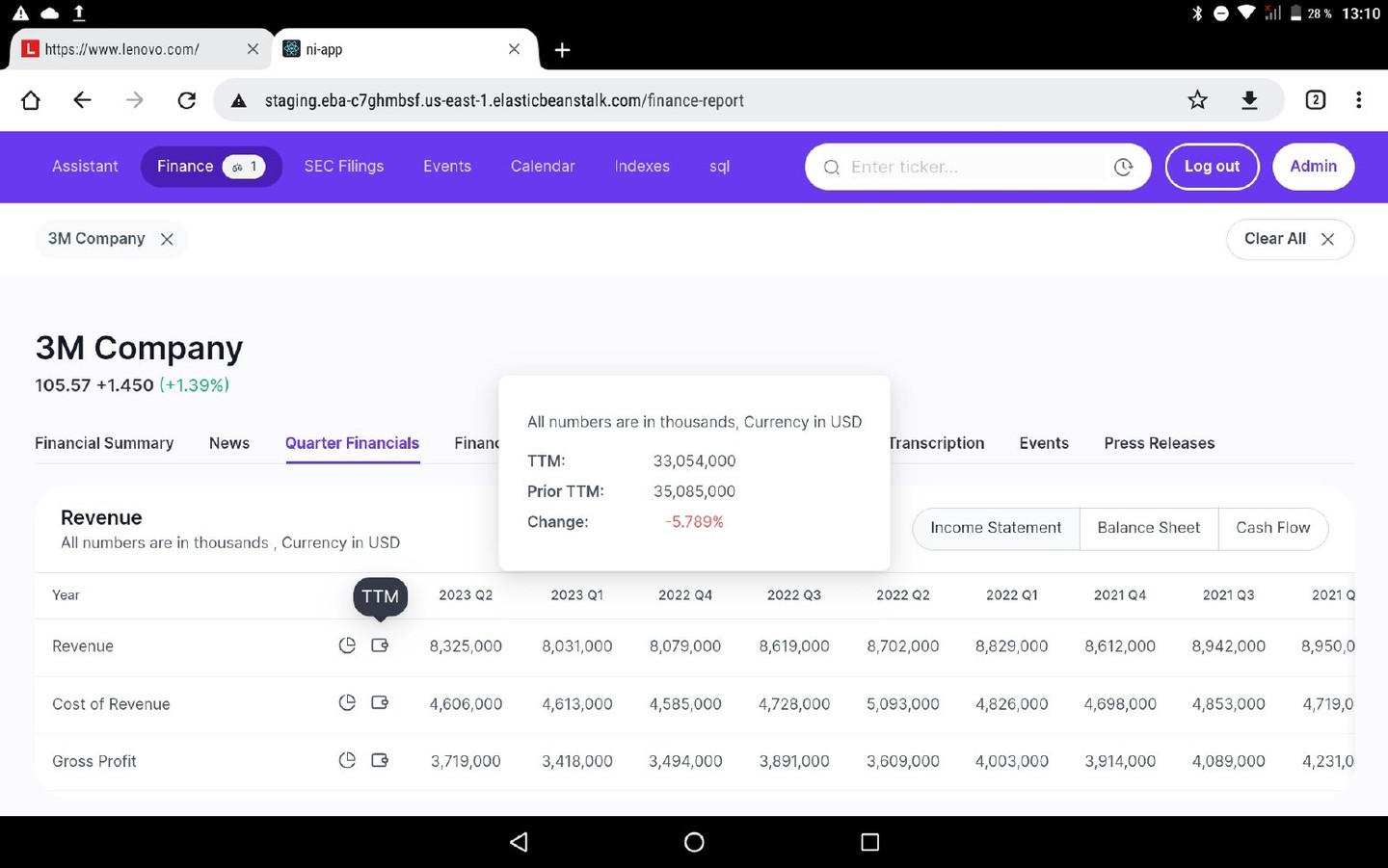Image resolution: width=1388 pixels, height=868 pixels.
Task: Open the Indexes section
Action: [642, 167]
